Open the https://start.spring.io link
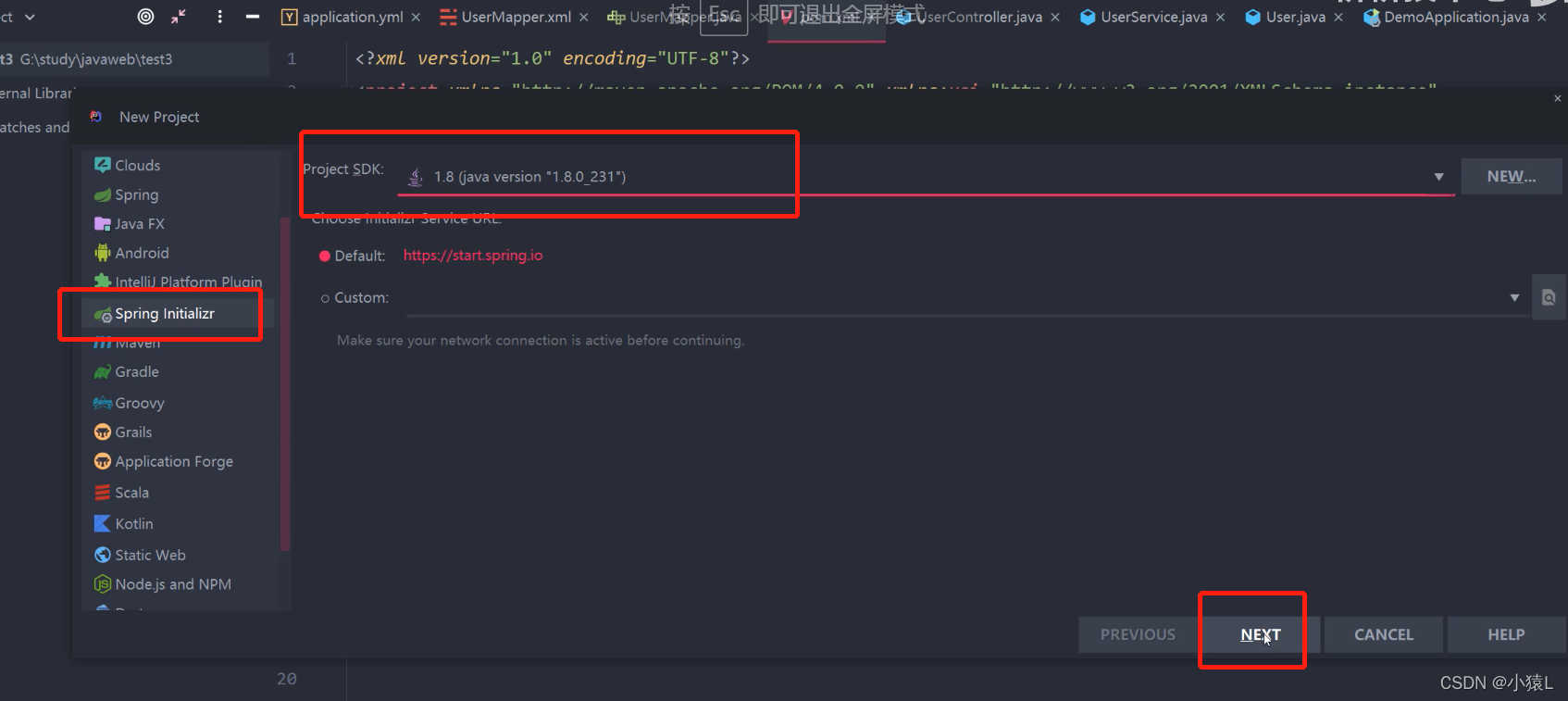Viewport: 1568px width, 701px height. [x=473, y=255]
